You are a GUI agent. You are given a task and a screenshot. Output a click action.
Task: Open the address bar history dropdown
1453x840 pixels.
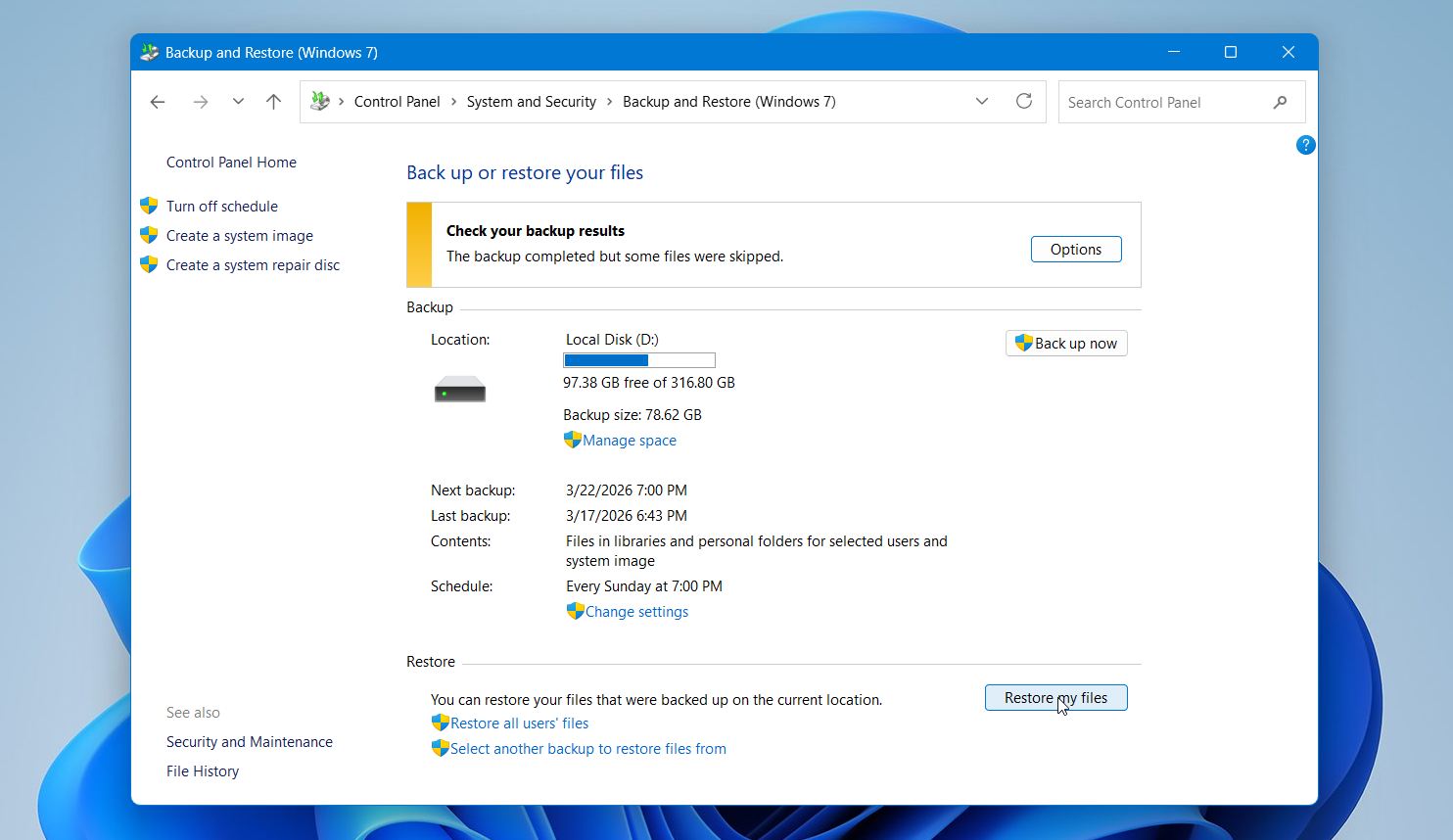coord(982,101)
